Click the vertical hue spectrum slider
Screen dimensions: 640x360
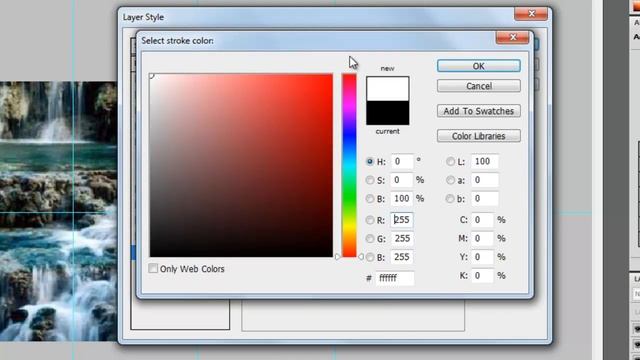click(x=349, y=165)
